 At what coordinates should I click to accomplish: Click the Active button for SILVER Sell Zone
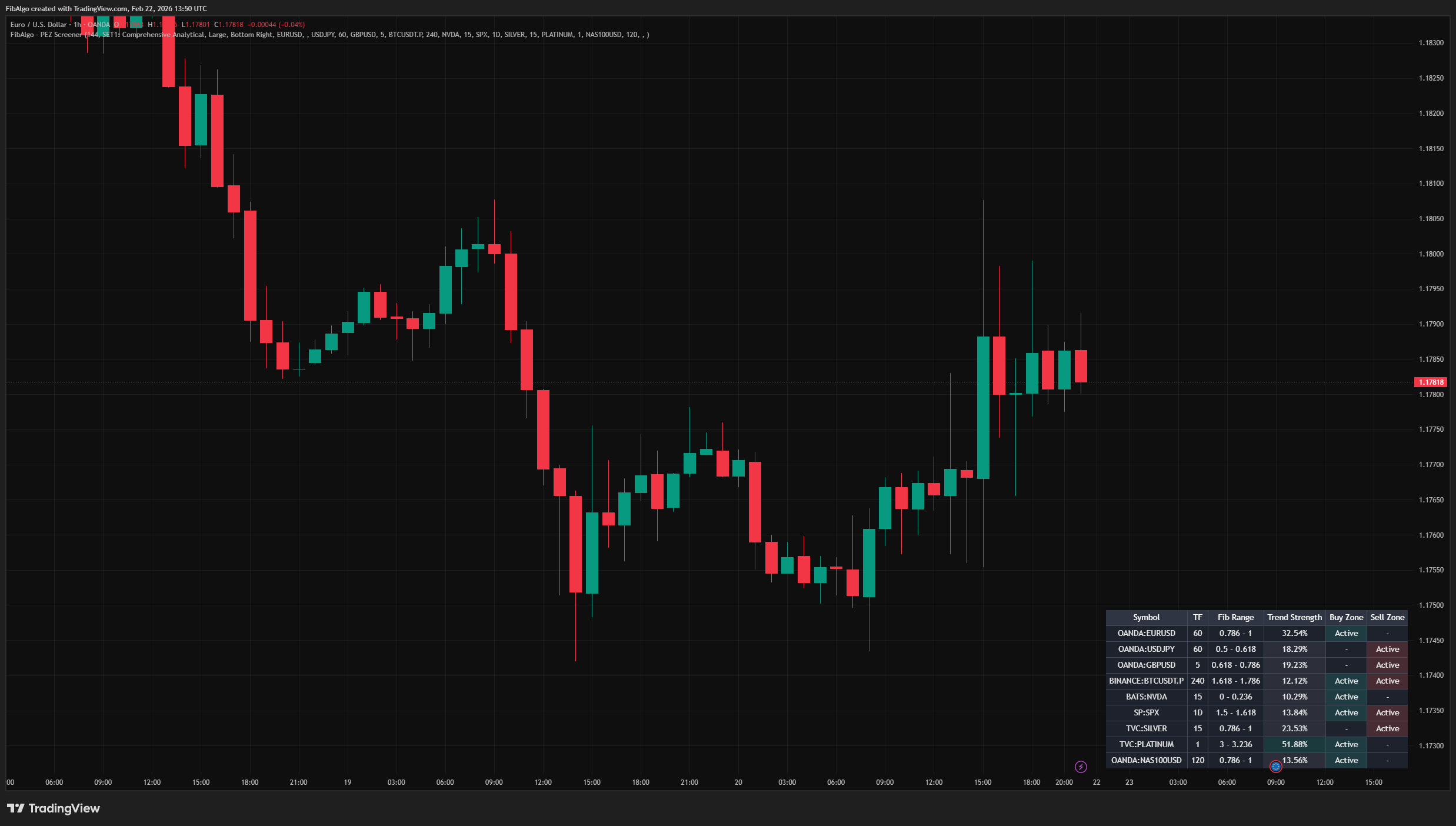(x=1387, y=728)
